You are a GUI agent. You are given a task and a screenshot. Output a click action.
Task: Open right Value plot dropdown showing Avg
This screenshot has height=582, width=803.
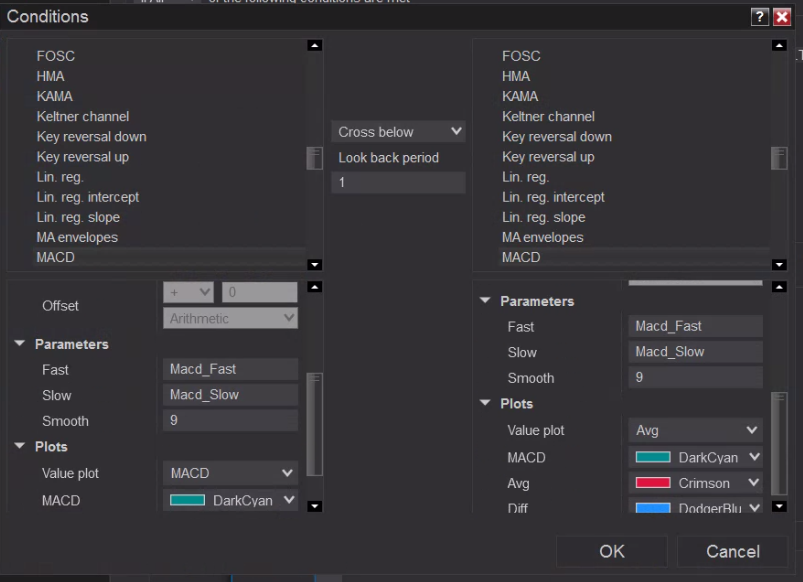coord(695,430)
